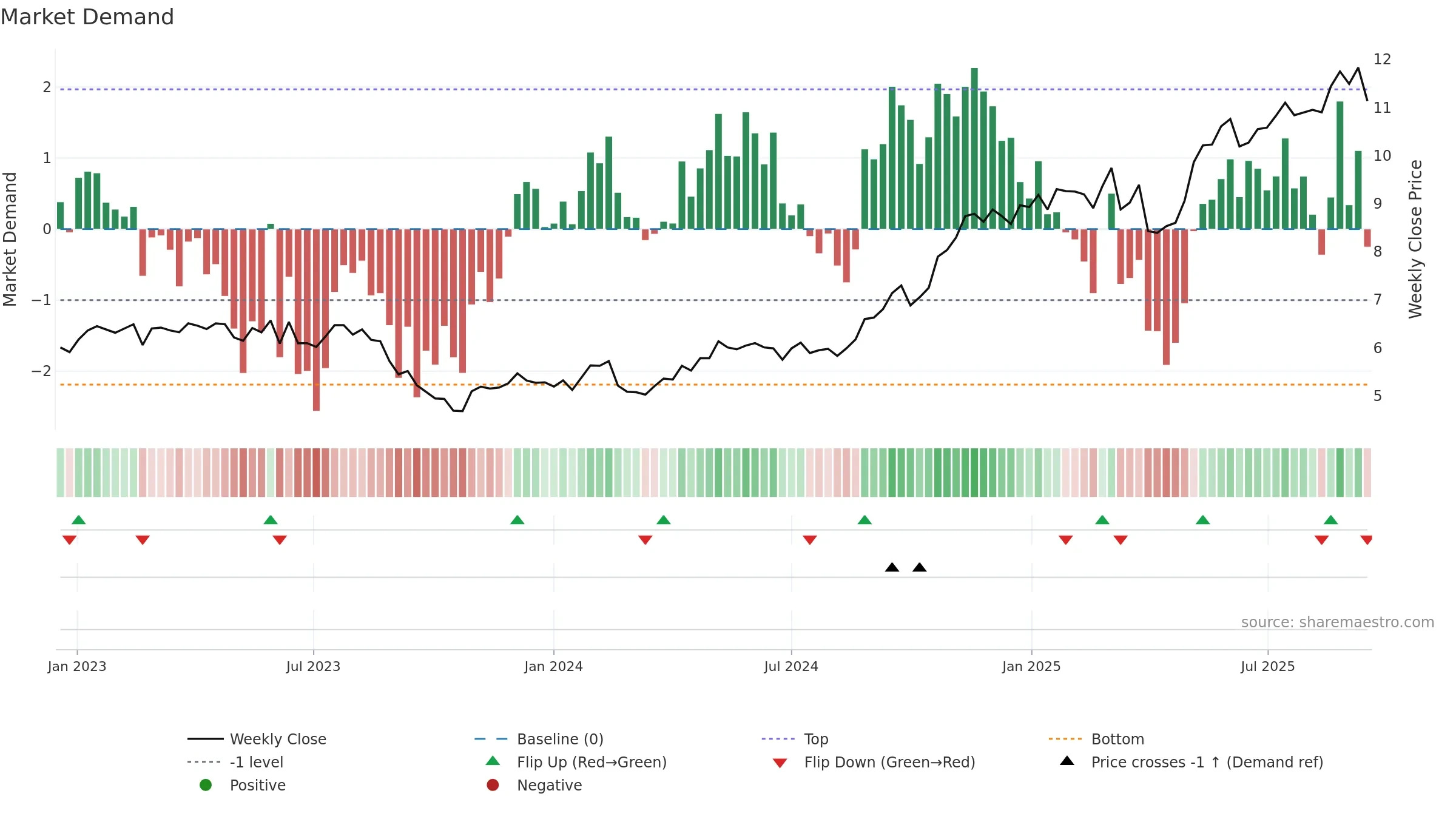Click the deepest red bar near Jul 2023

click(x=316, y=320)
